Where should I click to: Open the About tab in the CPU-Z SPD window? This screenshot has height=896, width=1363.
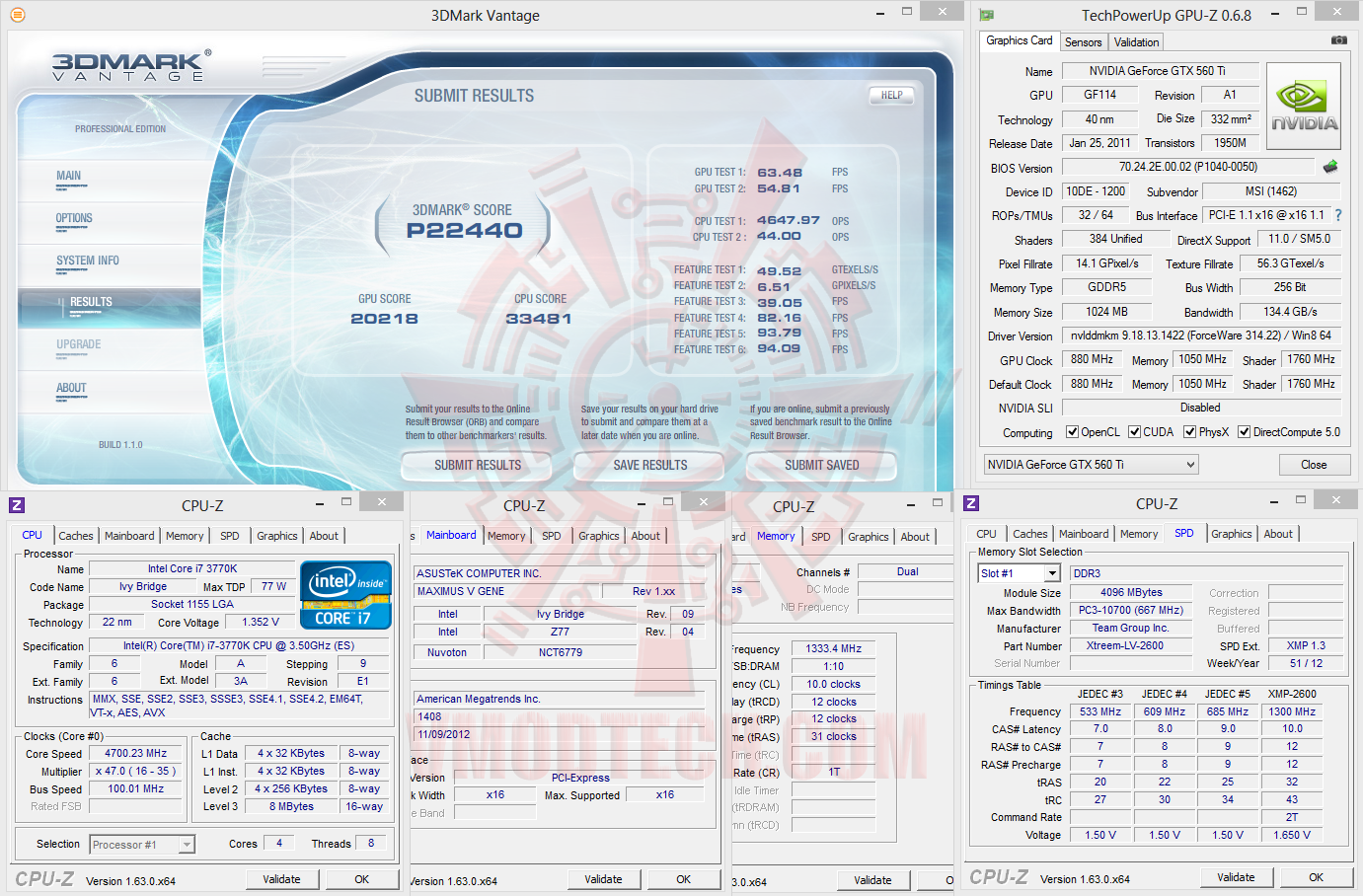click(1278, 534)
